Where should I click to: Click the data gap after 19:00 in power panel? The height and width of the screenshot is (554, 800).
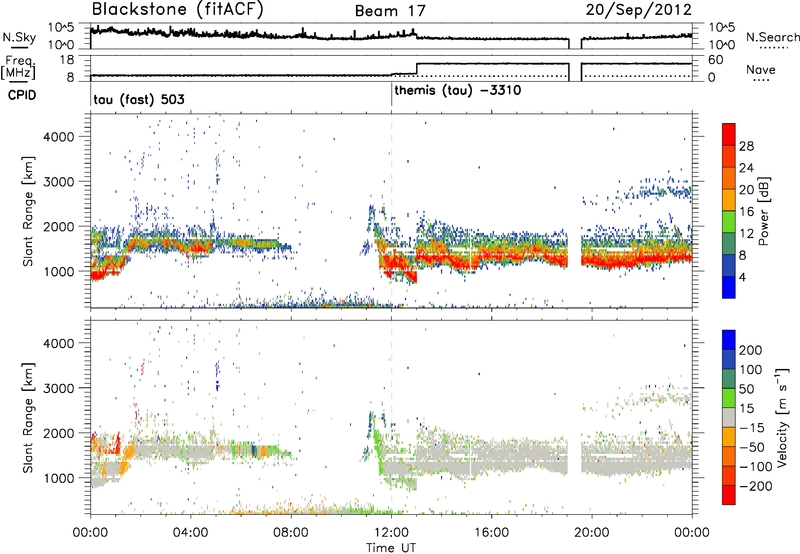[575, 211]
